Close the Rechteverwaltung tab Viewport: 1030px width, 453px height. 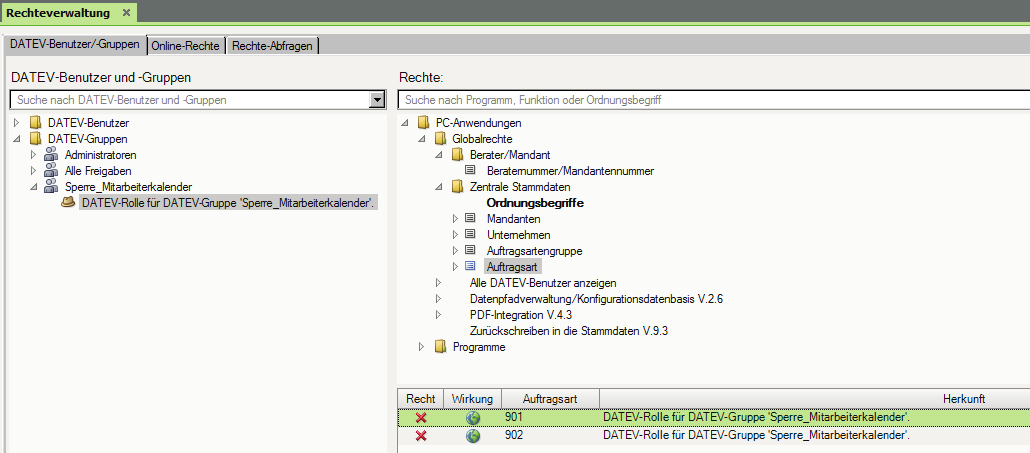pos(126,12)
